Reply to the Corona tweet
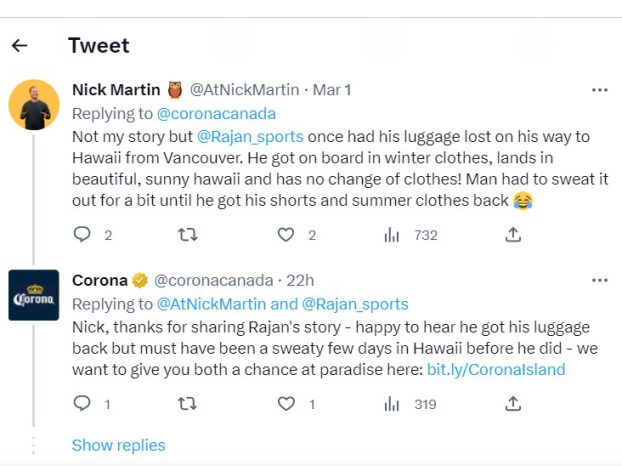Screen dimensions: 622x466 click(83, 404)
